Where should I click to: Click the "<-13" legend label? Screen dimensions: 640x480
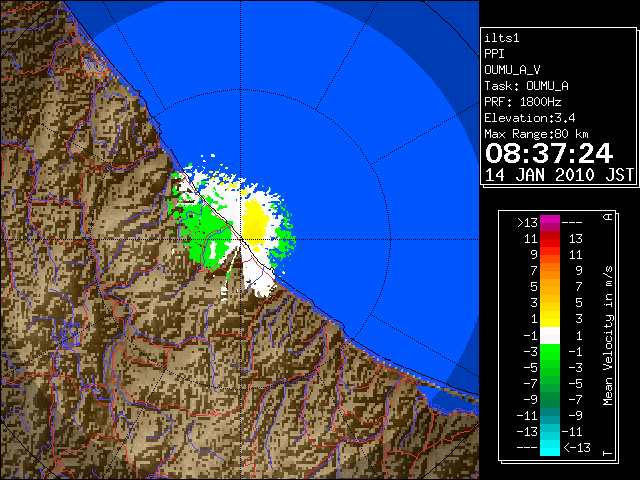(577, 448)
